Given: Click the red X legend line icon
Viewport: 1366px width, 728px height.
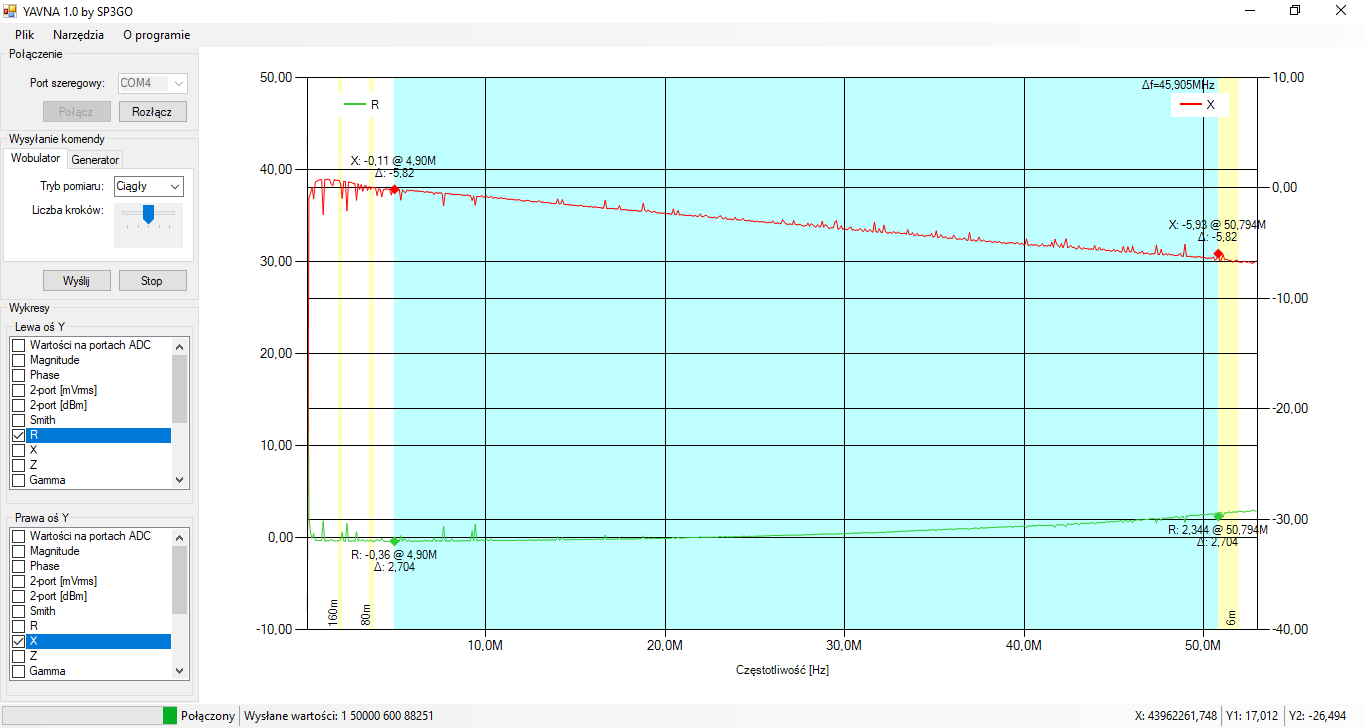Looking at the screenshot, I should [1190, 104].
